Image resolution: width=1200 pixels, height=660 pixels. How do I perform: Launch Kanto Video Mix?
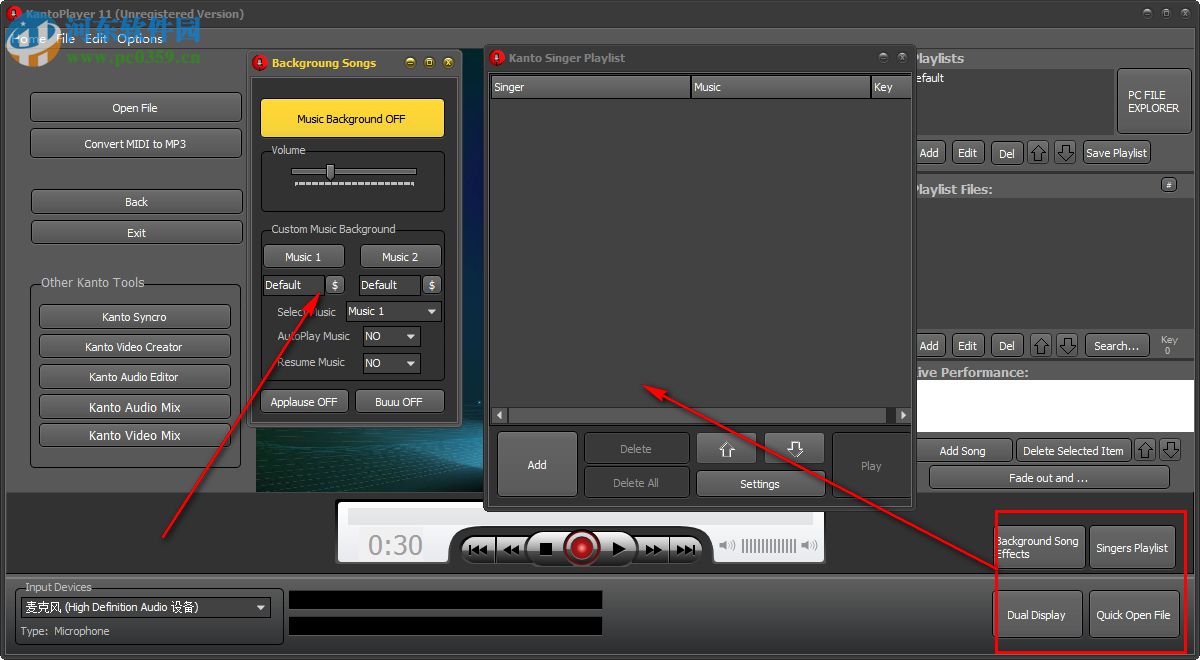(x=135, y=436)
